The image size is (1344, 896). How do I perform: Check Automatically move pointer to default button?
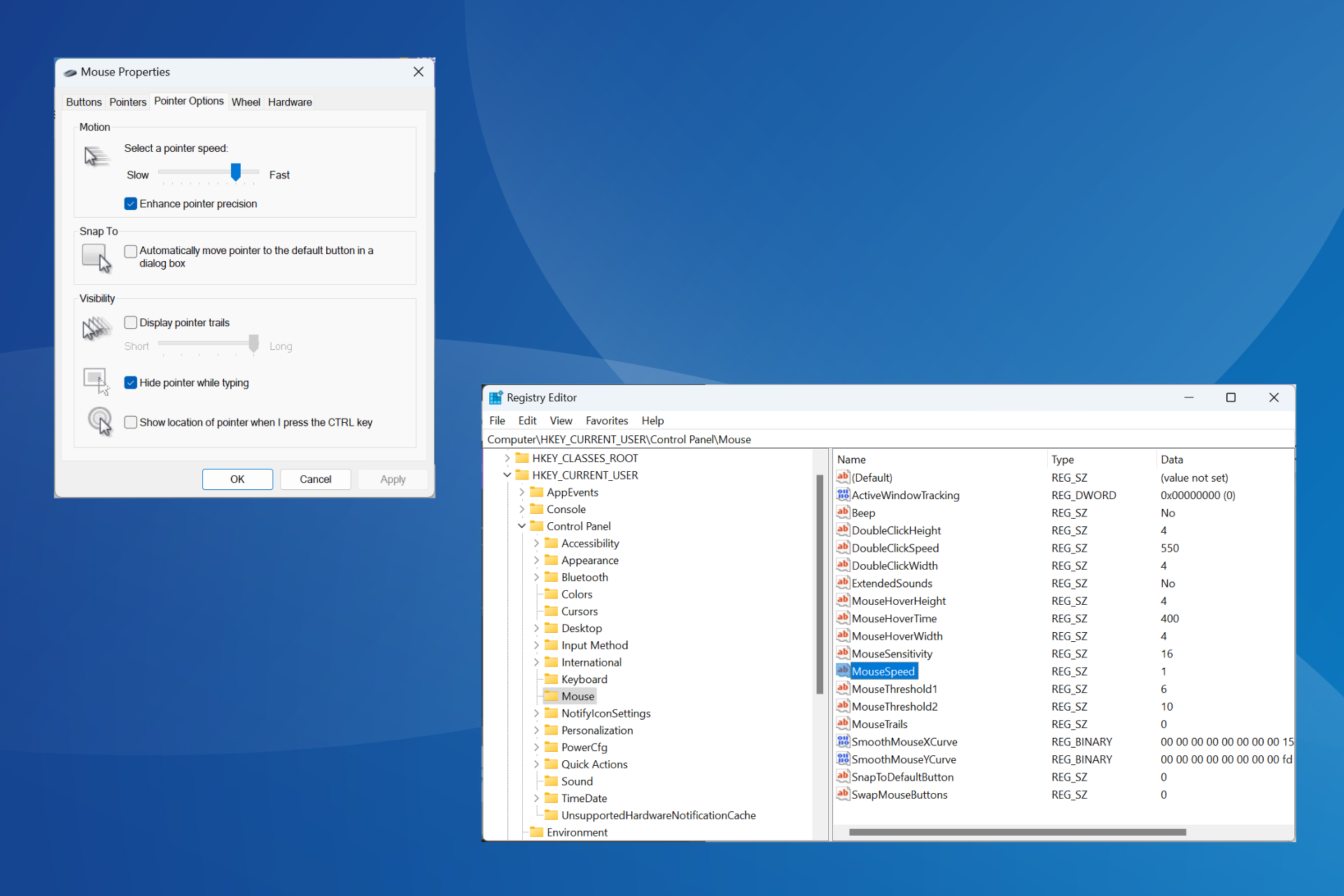tap(130, 251)
